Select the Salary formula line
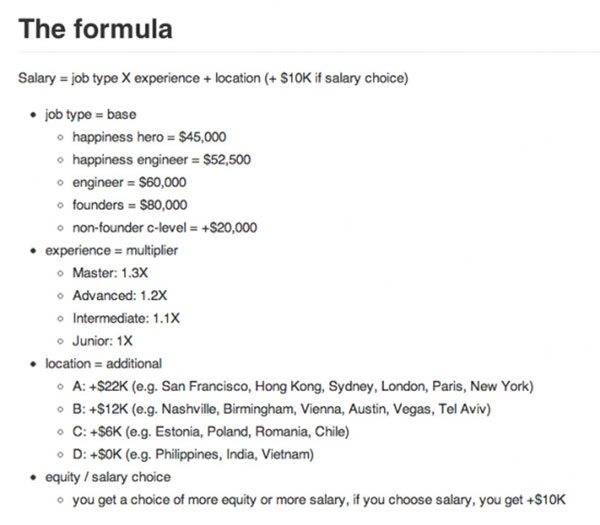600x525 pixels. coord(213,78)
